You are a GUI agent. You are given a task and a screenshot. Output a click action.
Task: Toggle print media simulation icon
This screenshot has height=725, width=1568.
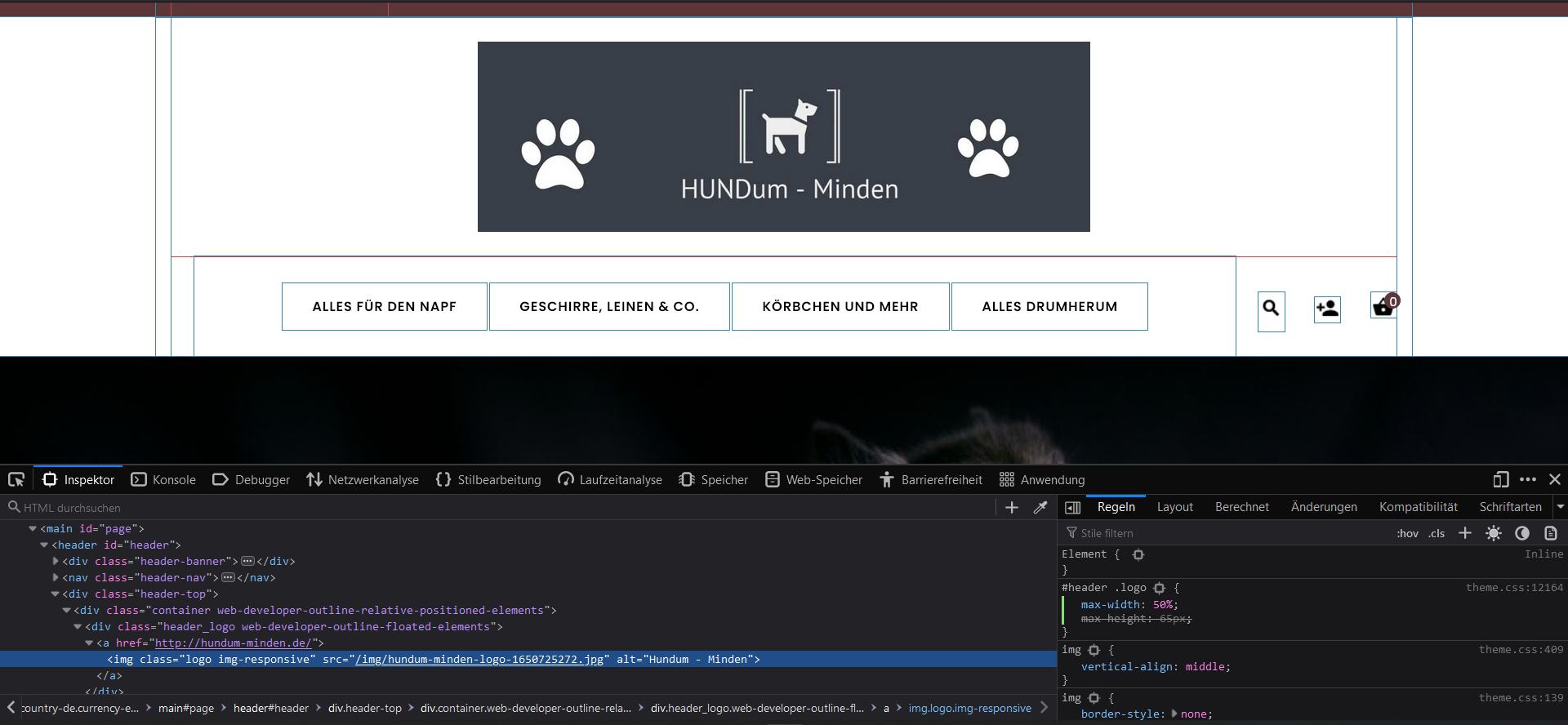(x=1551, y=533)
